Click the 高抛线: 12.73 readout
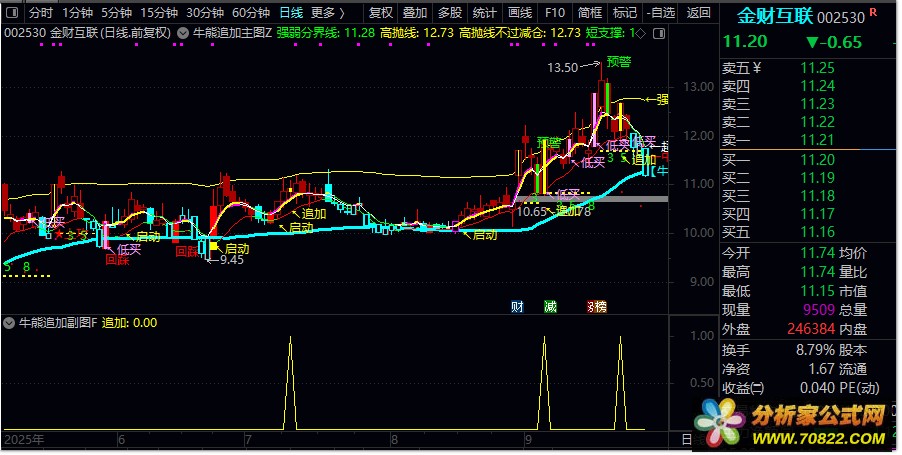902x455 pixels. point(417,33)
